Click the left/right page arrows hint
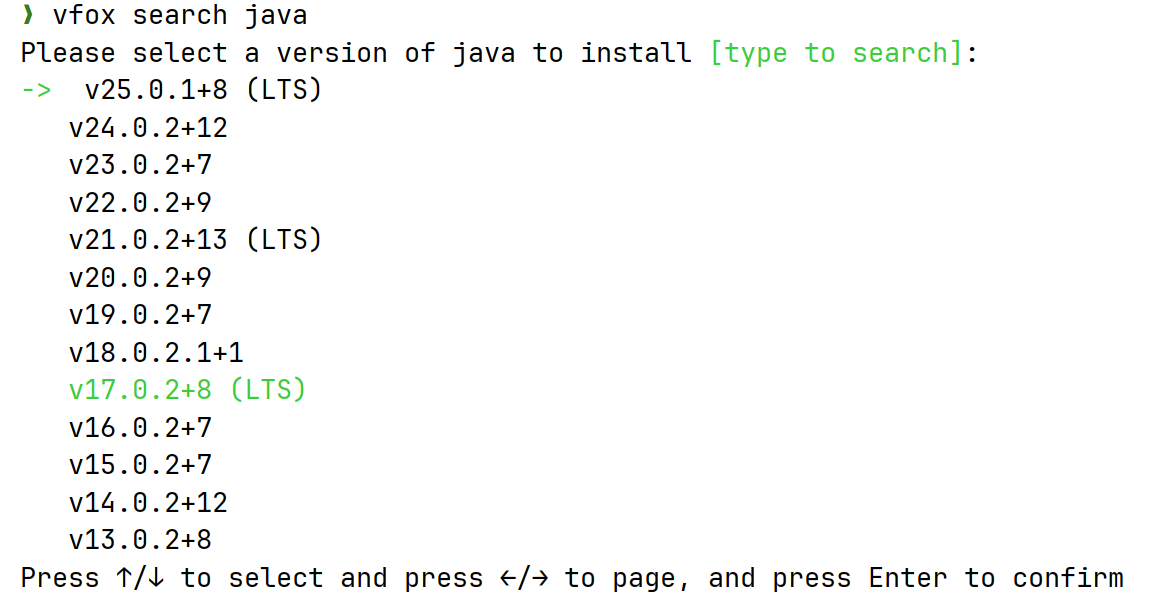The image size is (1172, 614). tap(523, 579)
